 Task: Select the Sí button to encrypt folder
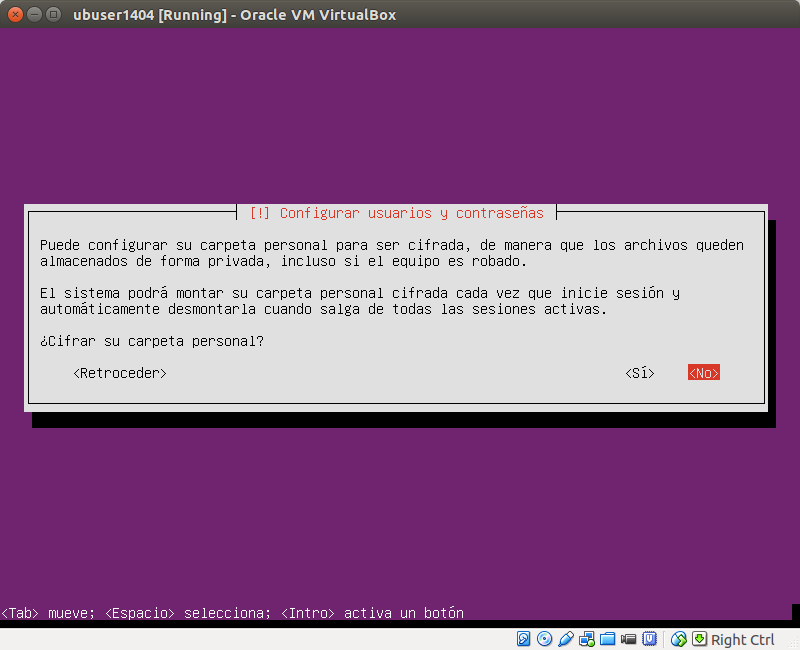[x=638, y=372]
